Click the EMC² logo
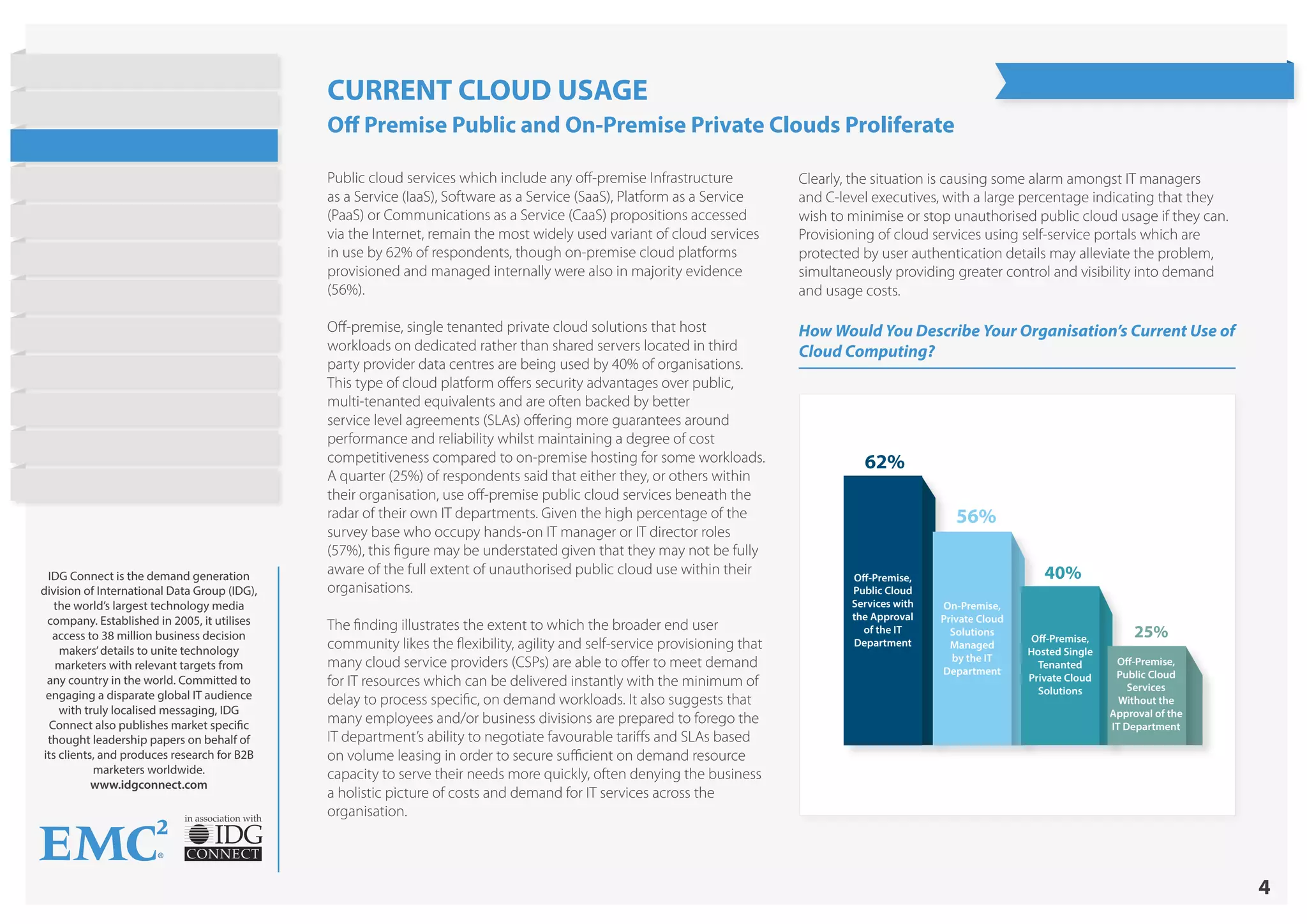1307x924 pixels. 102,842
